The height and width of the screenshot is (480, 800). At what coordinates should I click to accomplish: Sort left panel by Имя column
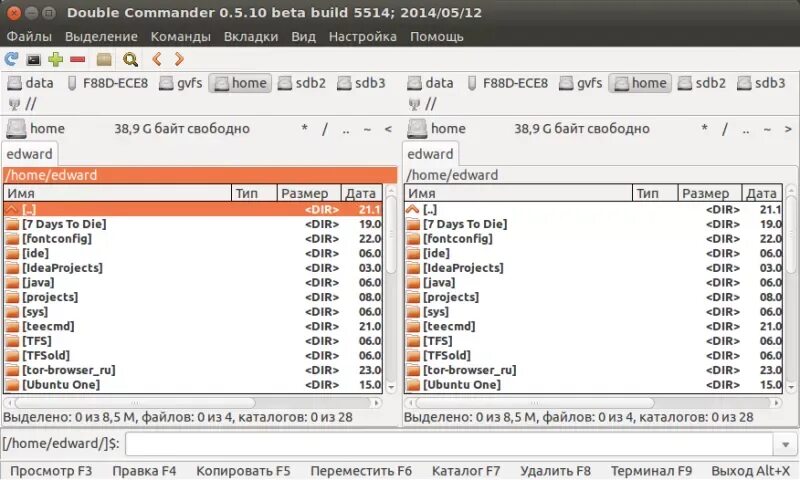click(x=118, y=193)
